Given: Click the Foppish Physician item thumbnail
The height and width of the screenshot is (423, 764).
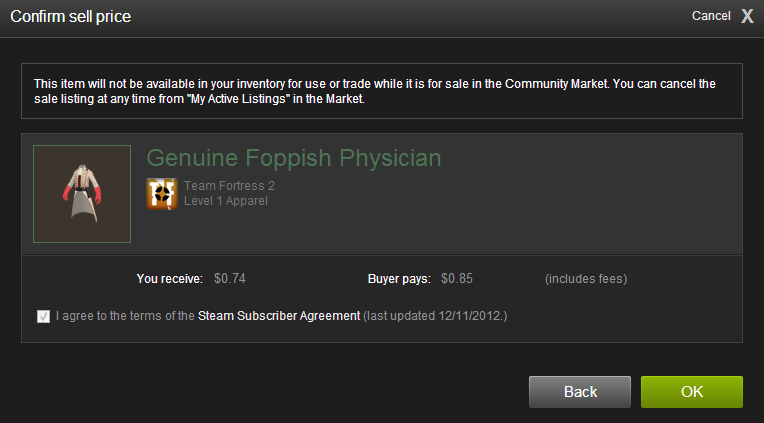Looking at the screenshot, I should coord(82,194).
